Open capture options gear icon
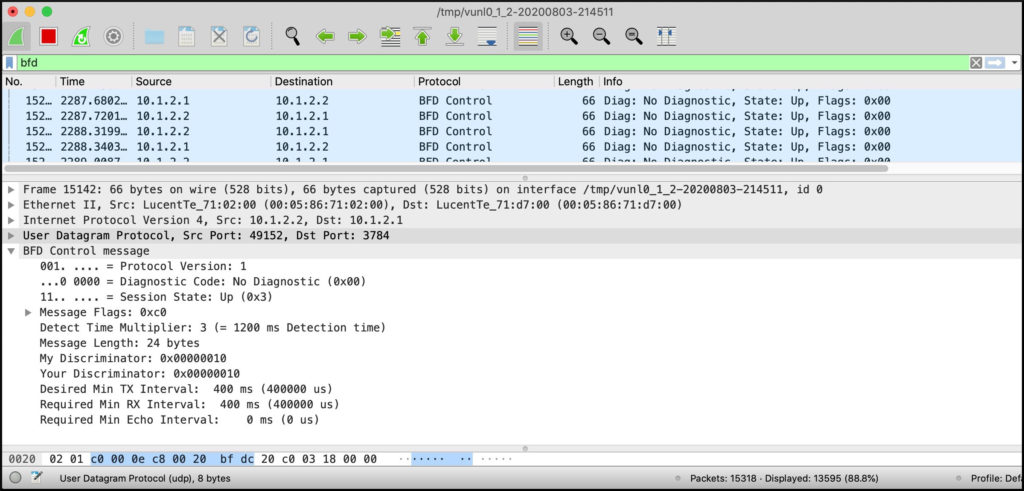The width and height of the screenshot is (1024, 491). (x=113, y=36)
